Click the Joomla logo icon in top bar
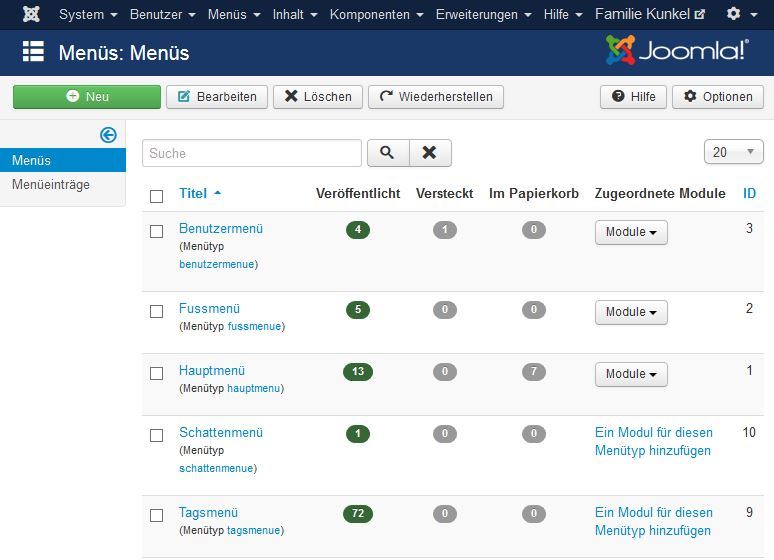Screen dimensions: 774x560 coord(31,14)
